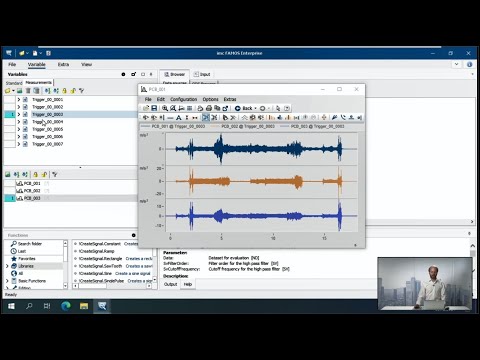Click the save icon in PCB_001 window toolbar
Viewport: 480px width, 360px height.
[154, 108]
